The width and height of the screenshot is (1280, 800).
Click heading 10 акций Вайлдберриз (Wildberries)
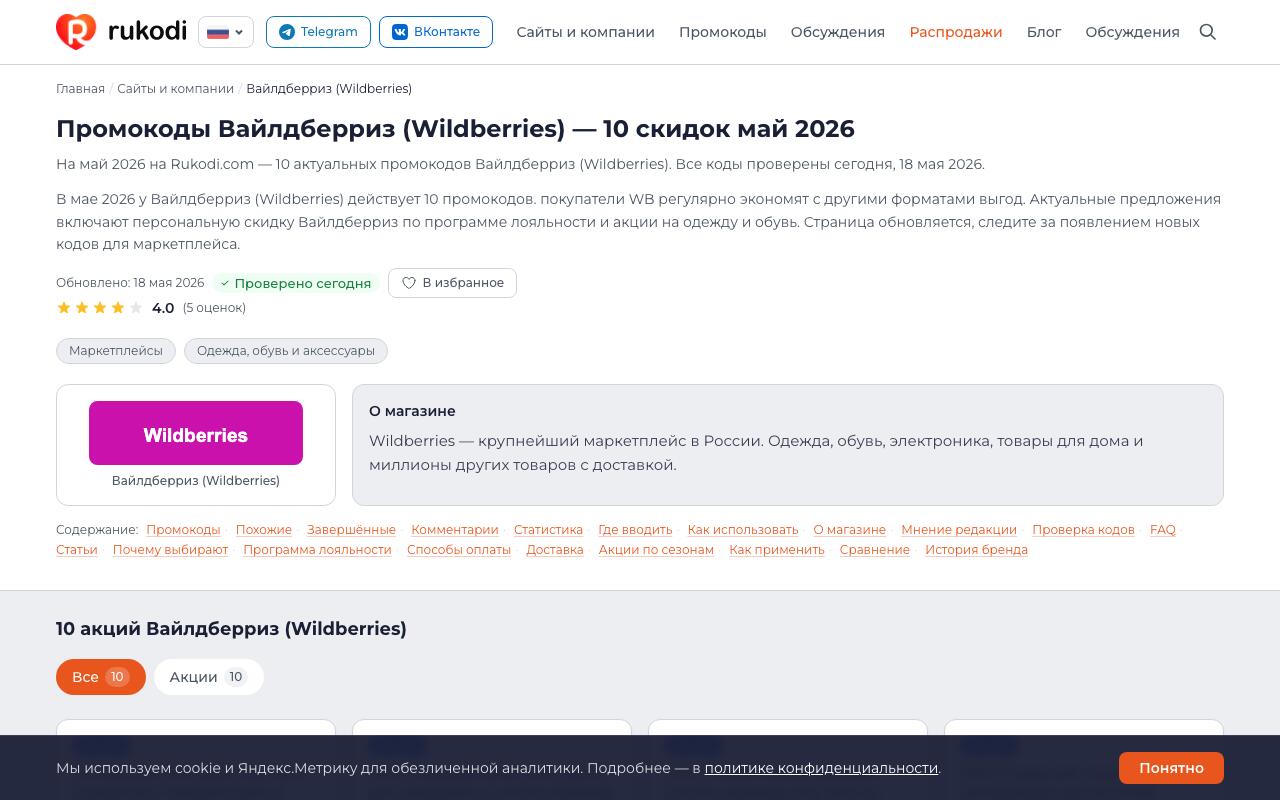[x=231, y=629]
